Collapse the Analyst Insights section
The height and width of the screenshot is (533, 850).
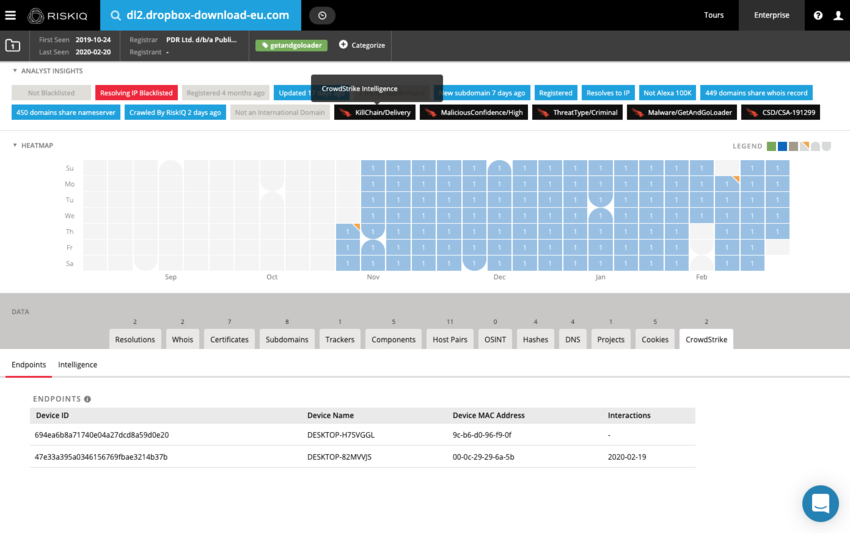15,71
